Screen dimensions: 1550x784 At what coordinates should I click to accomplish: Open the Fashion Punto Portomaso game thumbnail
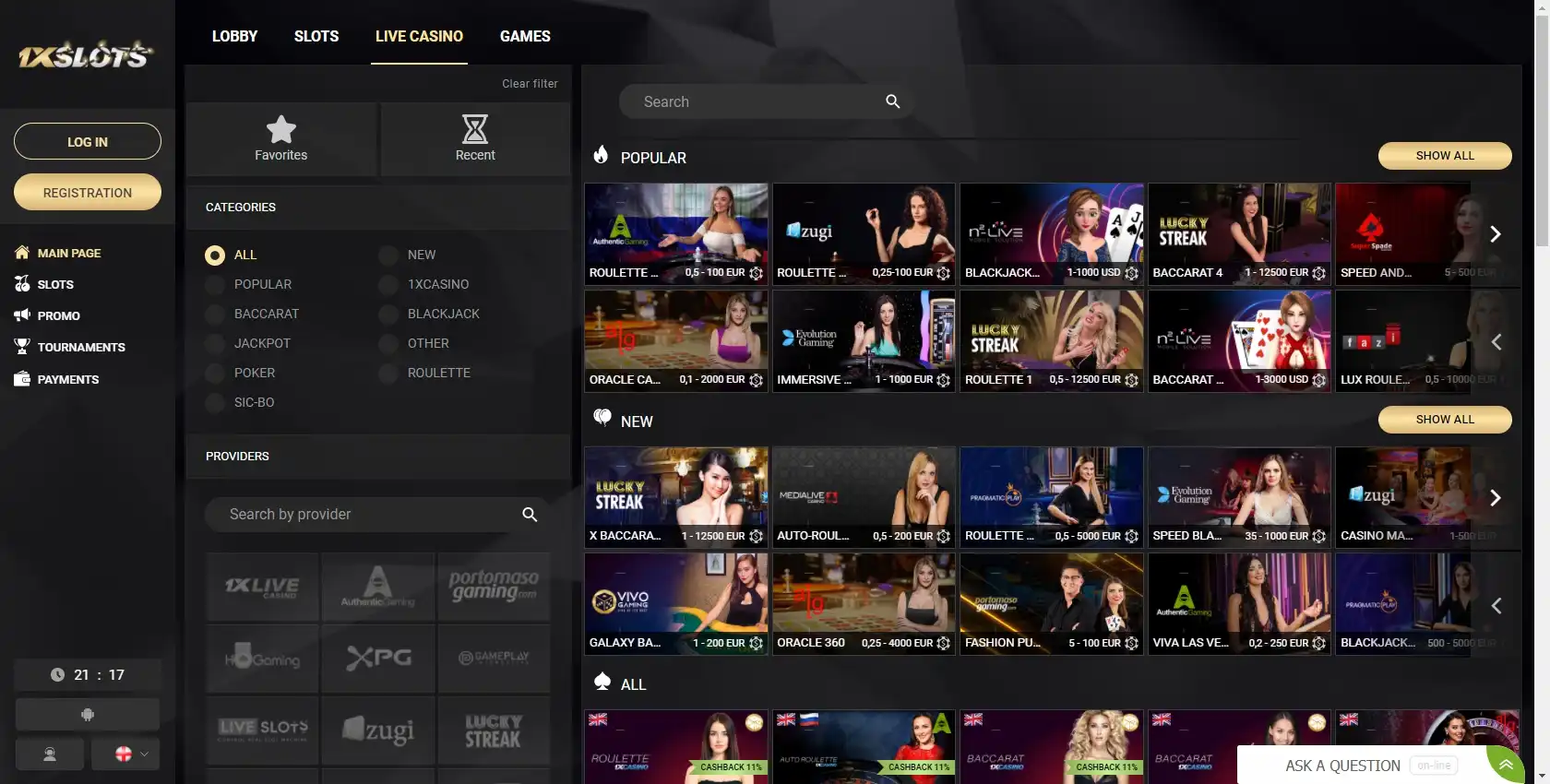tap(1052, 604)
